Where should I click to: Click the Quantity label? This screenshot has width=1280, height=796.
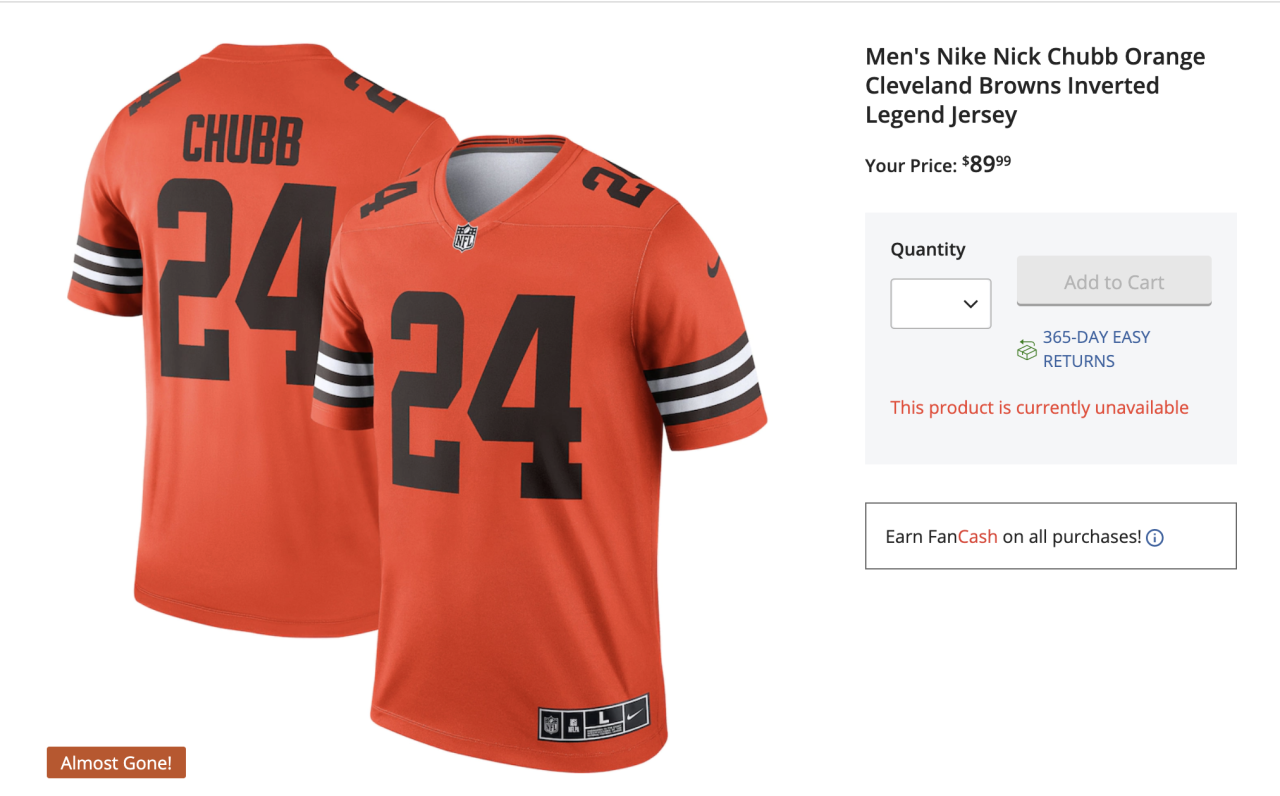click(x=927, y=249)
